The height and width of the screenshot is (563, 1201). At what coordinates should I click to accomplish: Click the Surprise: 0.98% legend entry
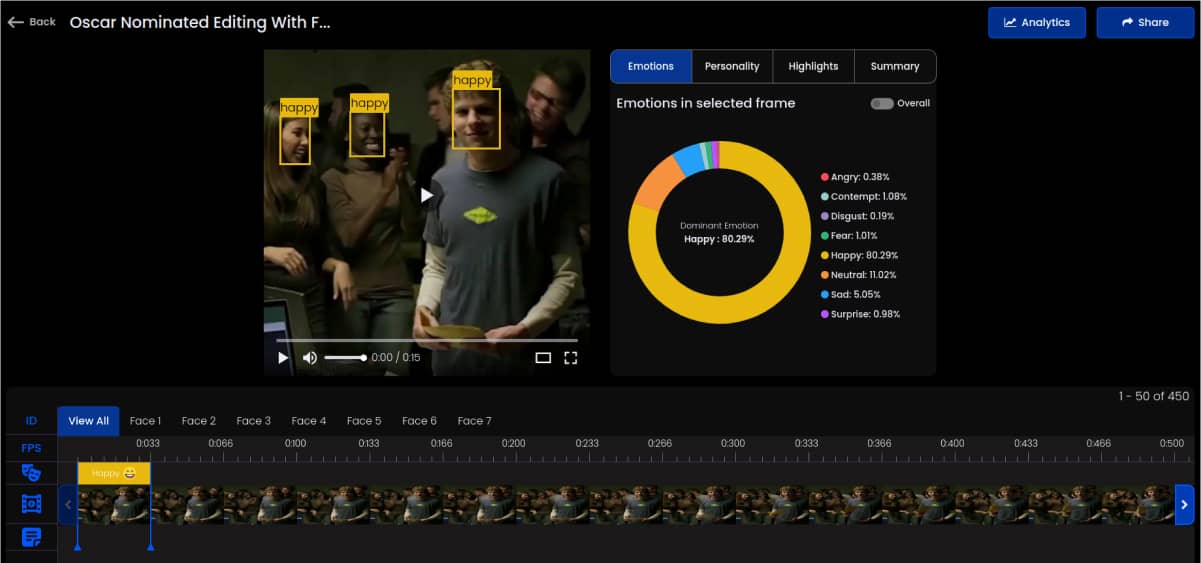860,314
